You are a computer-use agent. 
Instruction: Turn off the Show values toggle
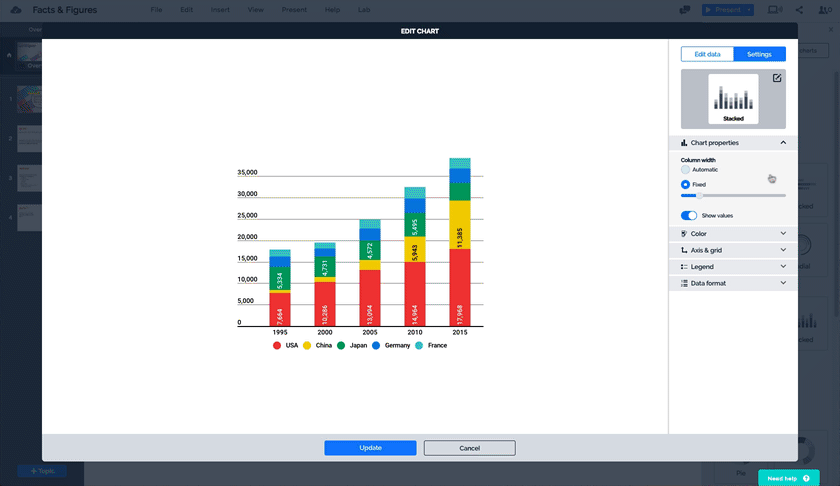click(689, 215)
